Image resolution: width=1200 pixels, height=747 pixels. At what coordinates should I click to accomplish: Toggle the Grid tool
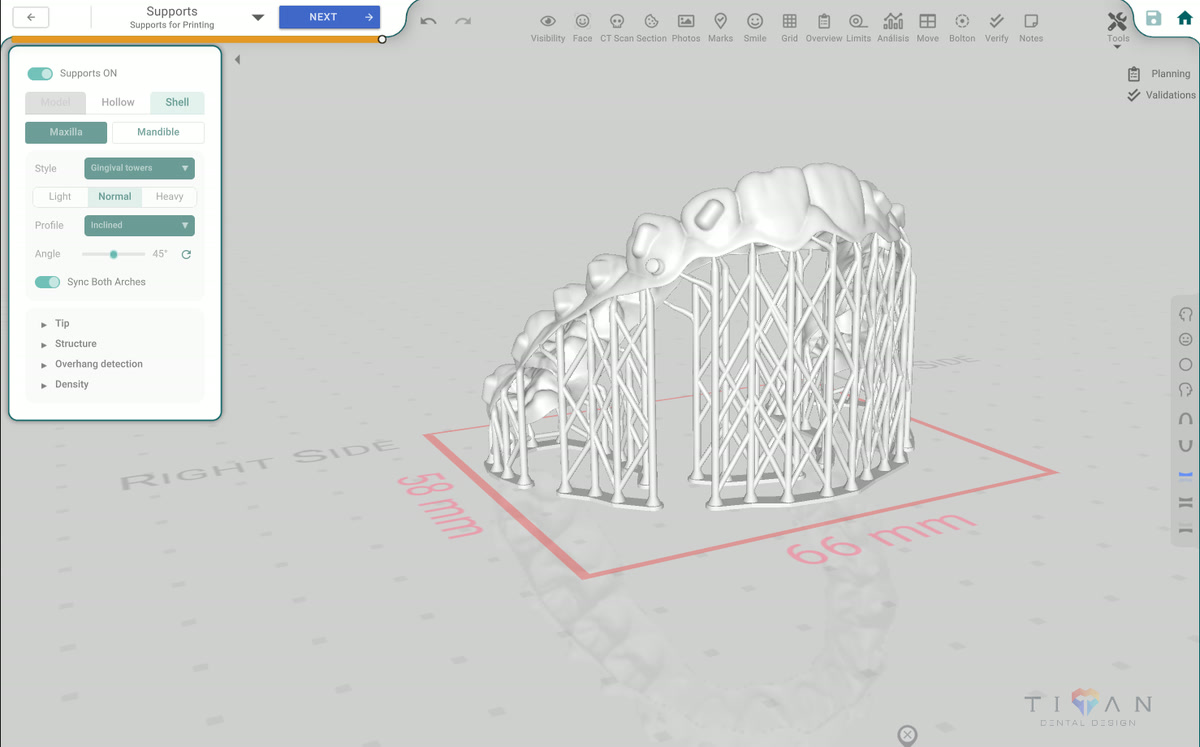pyautogui.click(x=789, y=27)
